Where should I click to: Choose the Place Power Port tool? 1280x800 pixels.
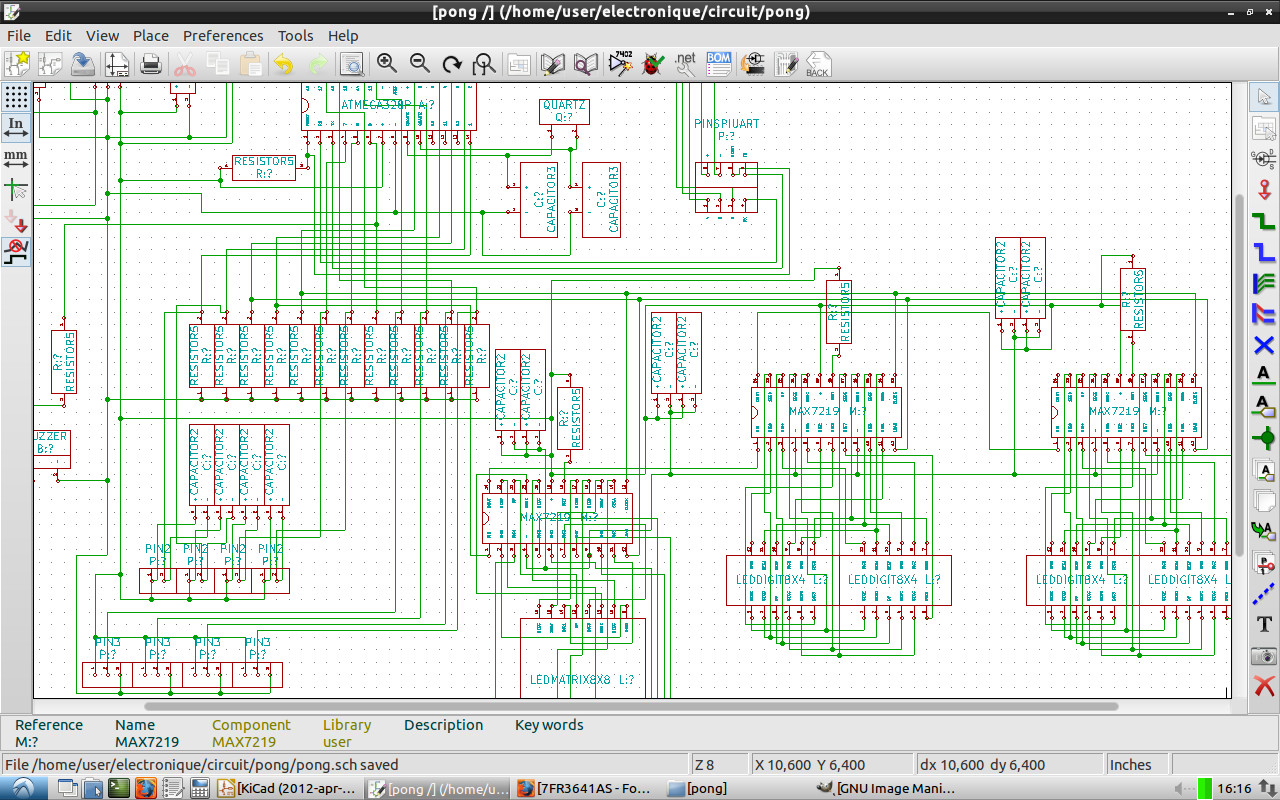tap(1264, 190)
